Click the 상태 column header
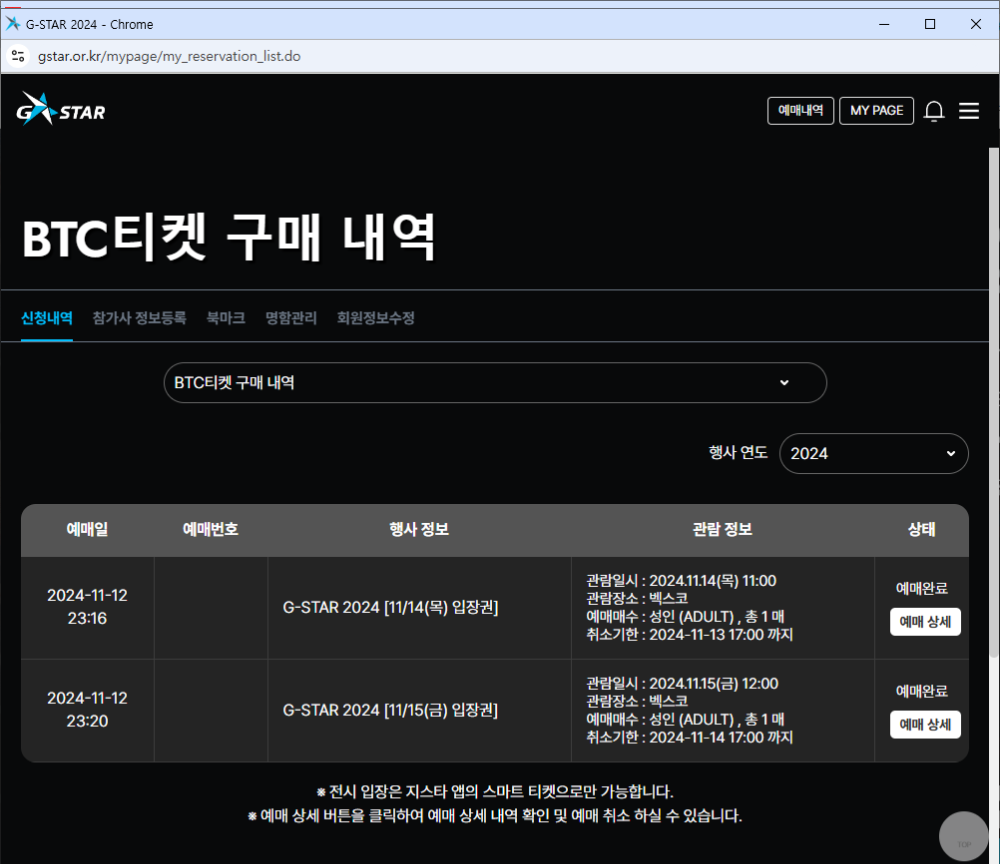This screenshot has width=1000, height=864. point(922,529)
